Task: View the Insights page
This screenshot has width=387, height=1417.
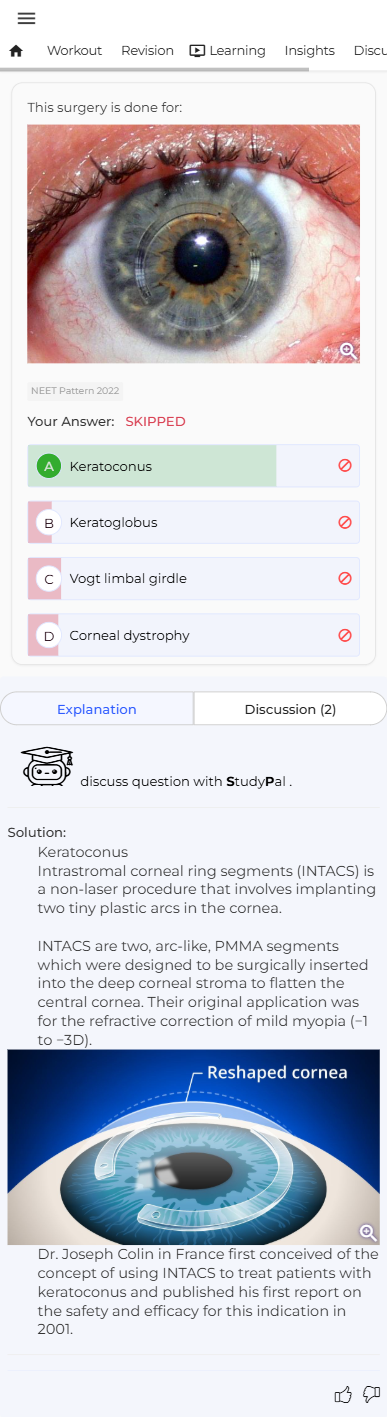Action: click(309, 51)
